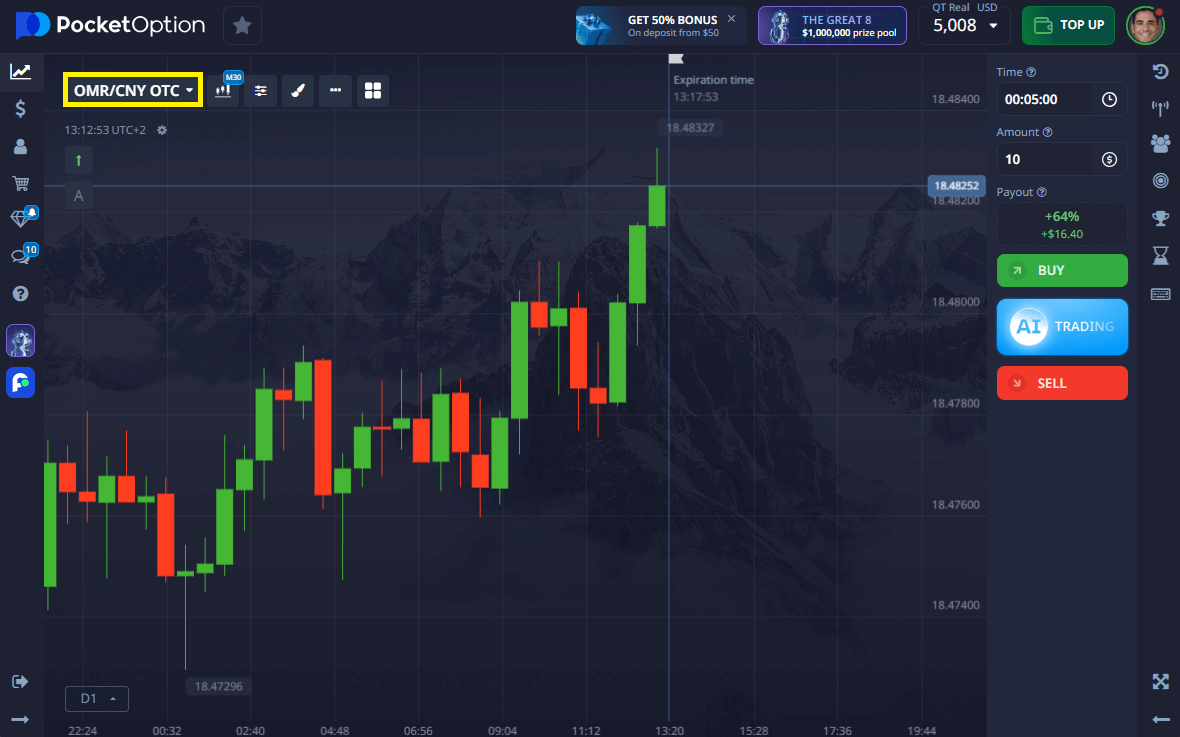Viewport: 1180px width, 737px height.
Task: Open the chart type M30 settings
Action: pos(224,91)
